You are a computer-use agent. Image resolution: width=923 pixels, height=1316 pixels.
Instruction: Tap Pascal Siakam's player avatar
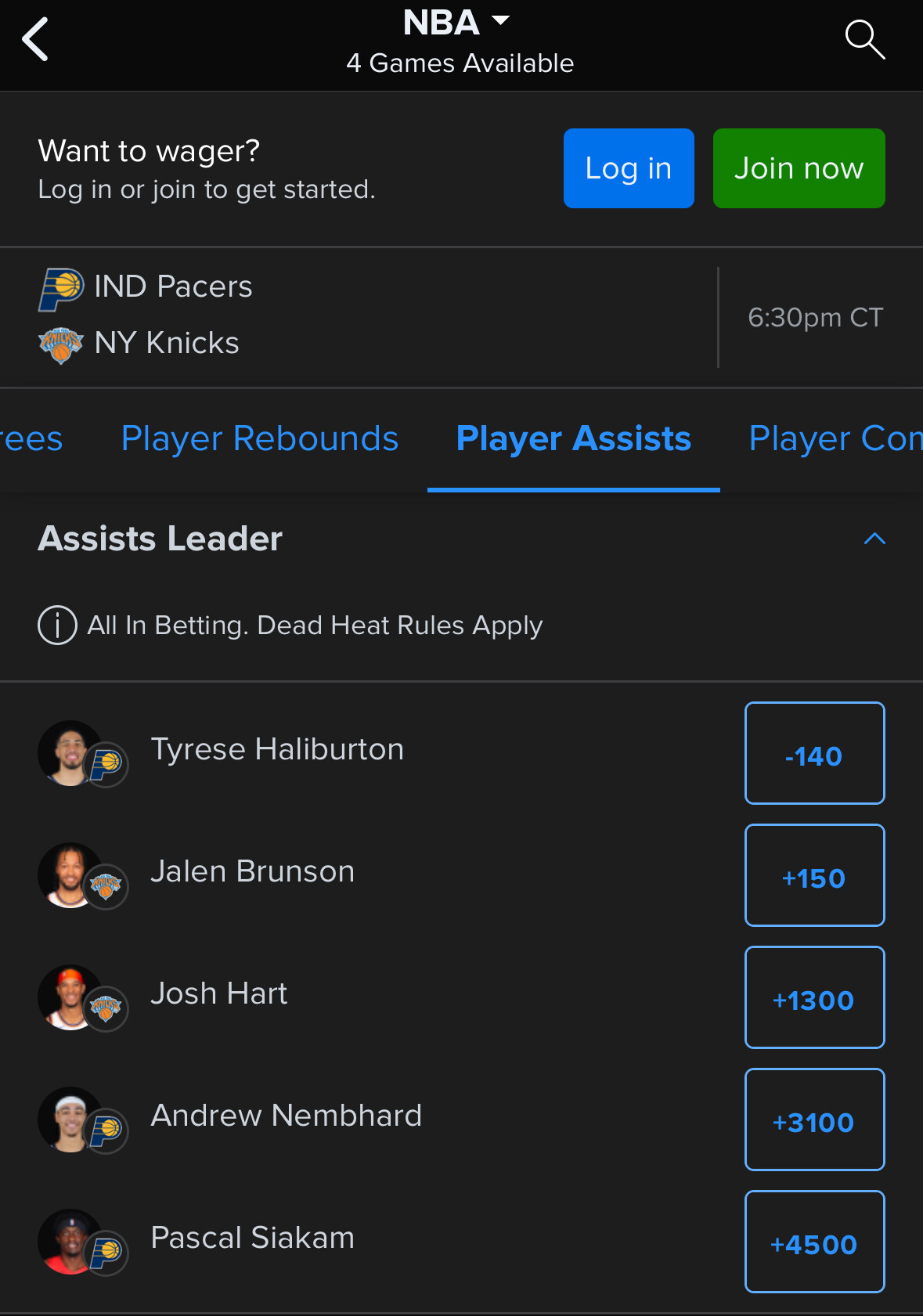[x=70, y=1242]
